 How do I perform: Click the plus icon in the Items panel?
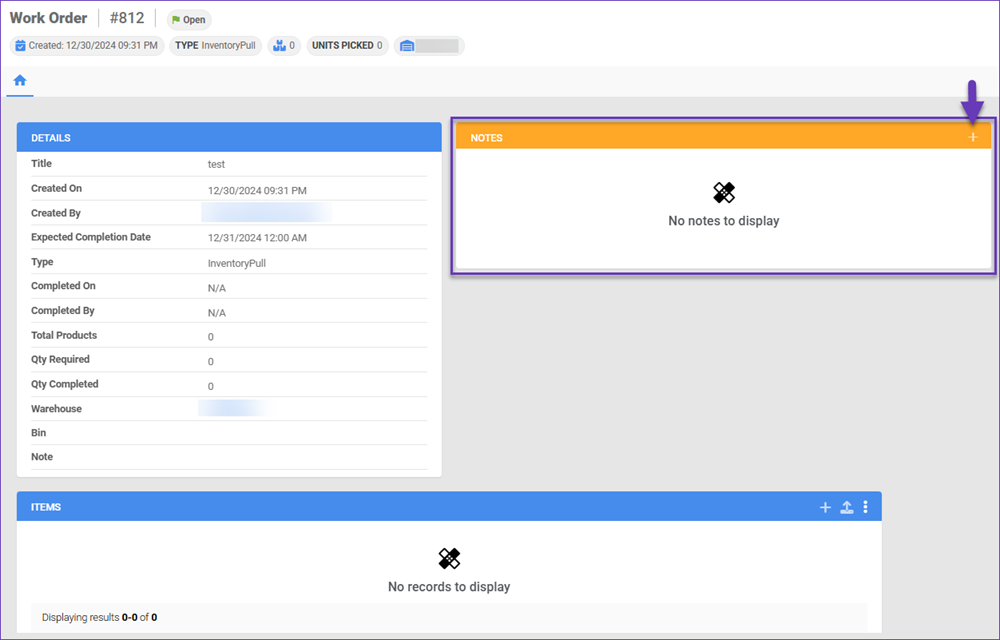coord(825,507)
